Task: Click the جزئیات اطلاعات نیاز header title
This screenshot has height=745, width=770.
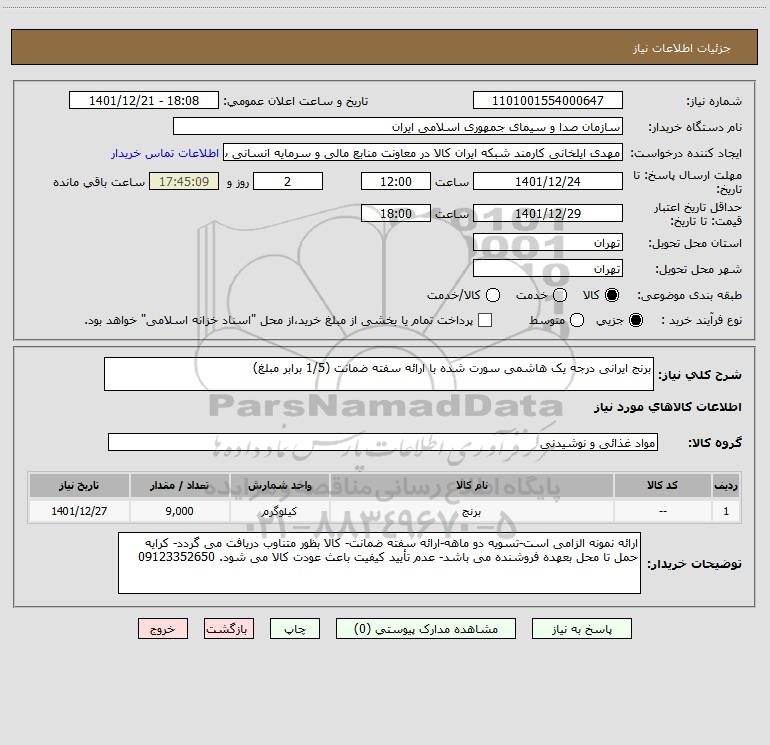Action: point(682,48)
